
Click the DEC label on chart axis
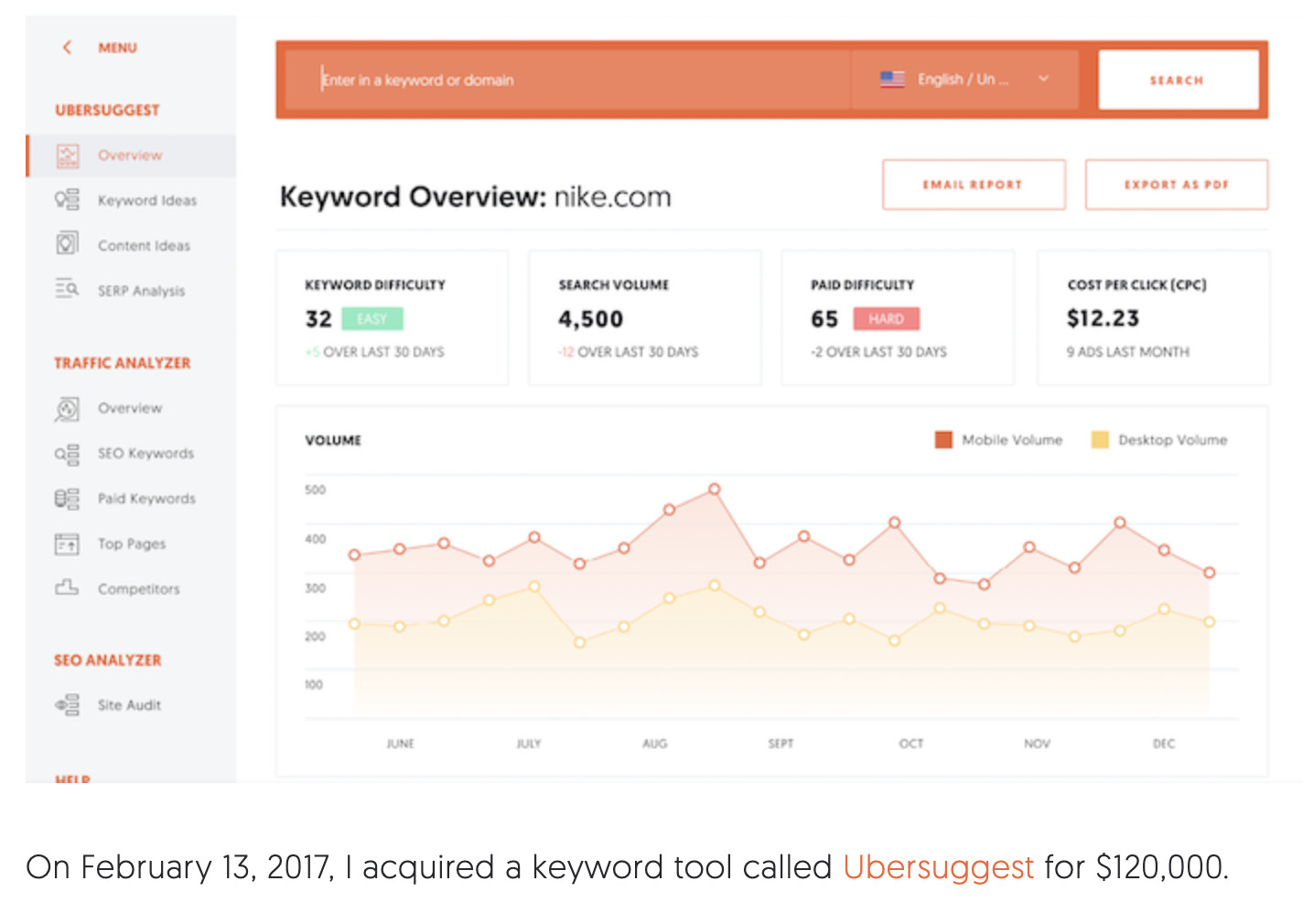click(x=1164, y=744)
